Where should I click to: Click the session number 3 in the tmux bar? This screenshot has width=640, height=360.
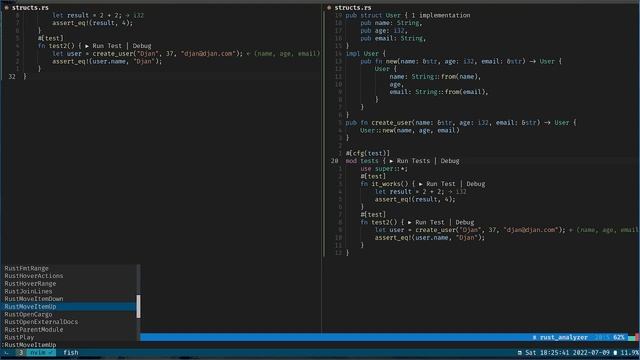(20, 353)
